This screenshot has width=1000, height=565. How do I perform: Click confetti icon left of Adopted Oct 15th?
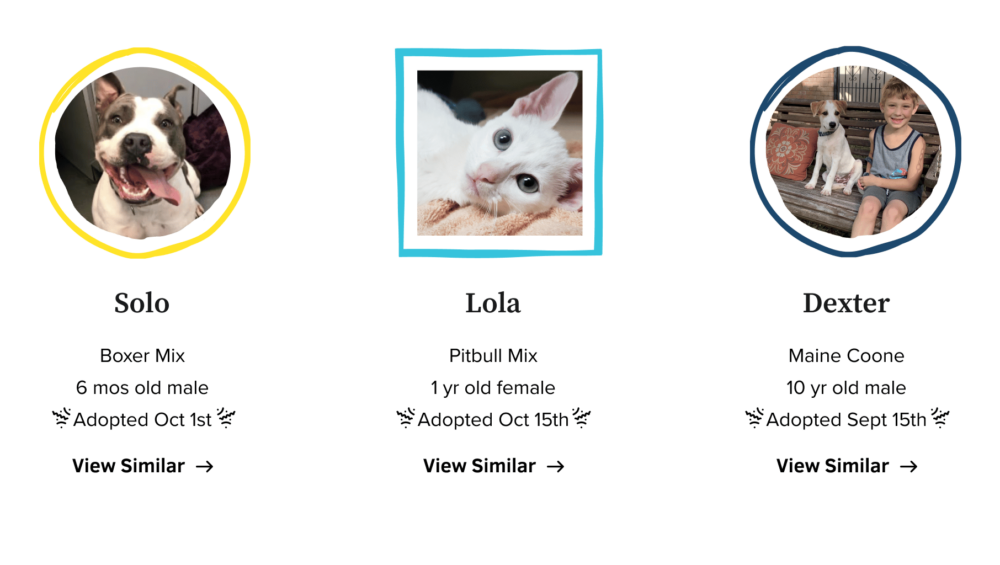click(x=406, y=418)
